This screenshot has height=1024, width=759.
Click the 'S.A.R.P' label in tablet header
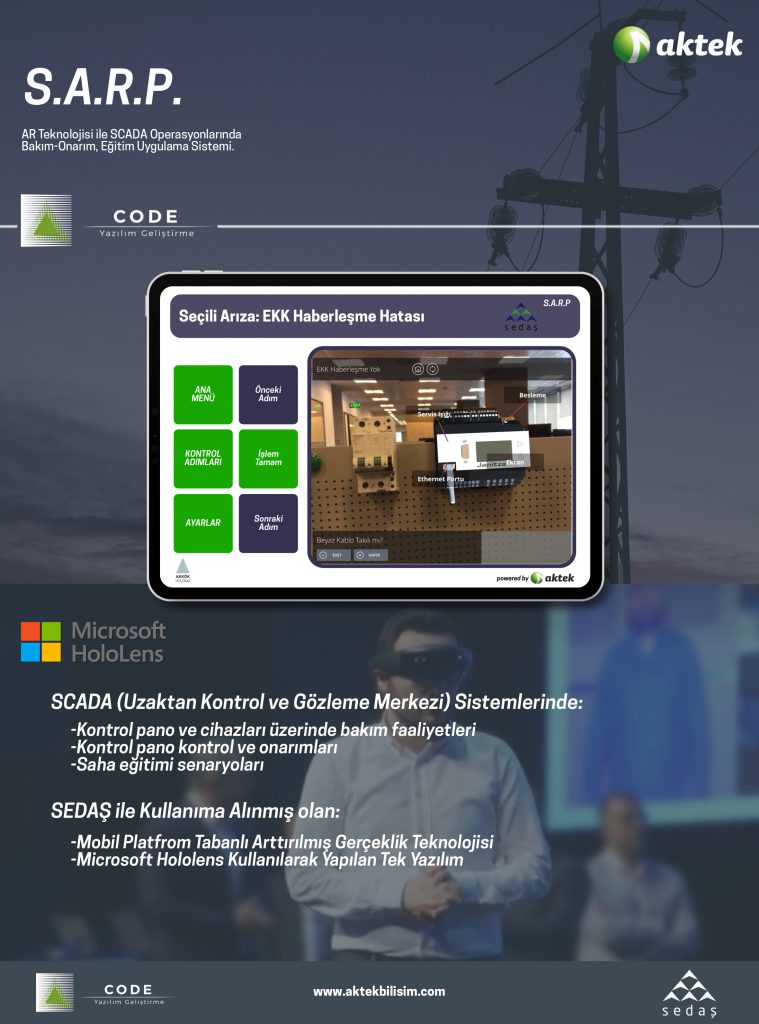557,303
